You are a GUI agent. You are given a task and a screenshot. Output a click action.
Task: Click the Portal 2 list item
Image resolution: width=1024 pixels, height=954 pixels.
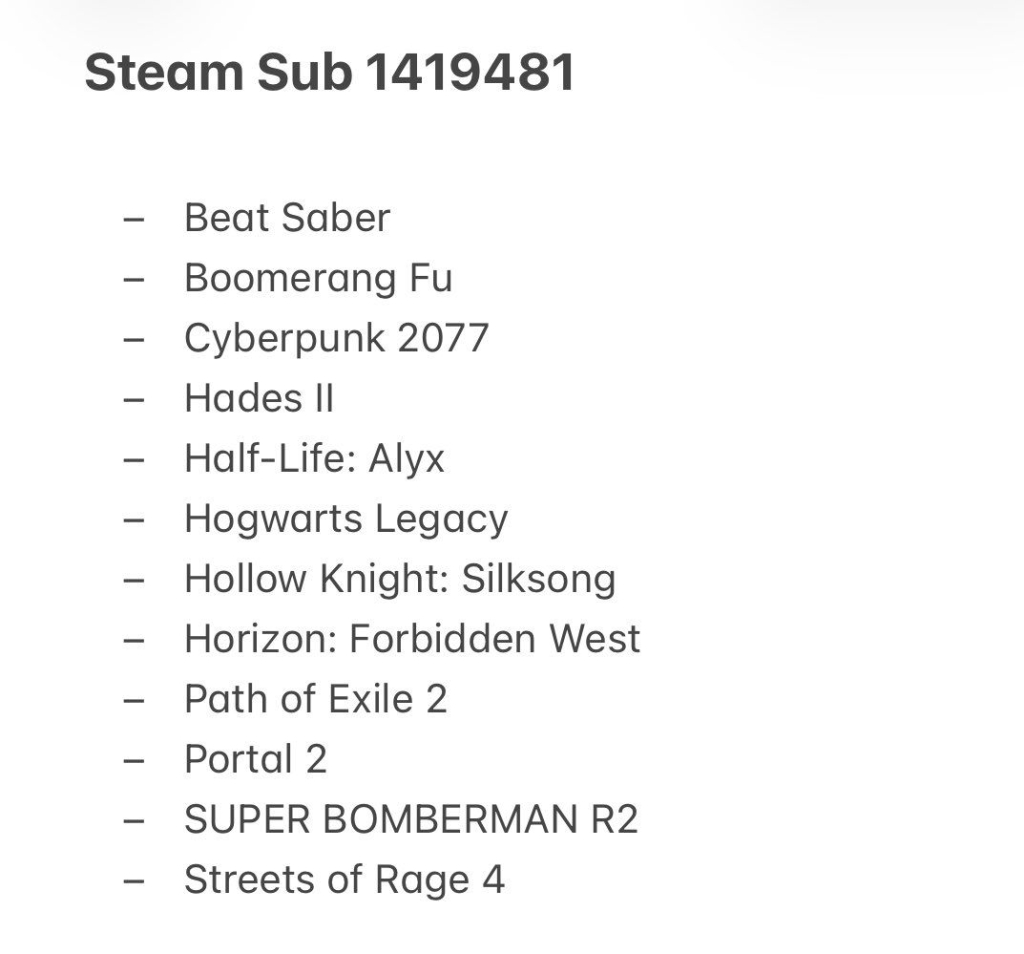255,759
